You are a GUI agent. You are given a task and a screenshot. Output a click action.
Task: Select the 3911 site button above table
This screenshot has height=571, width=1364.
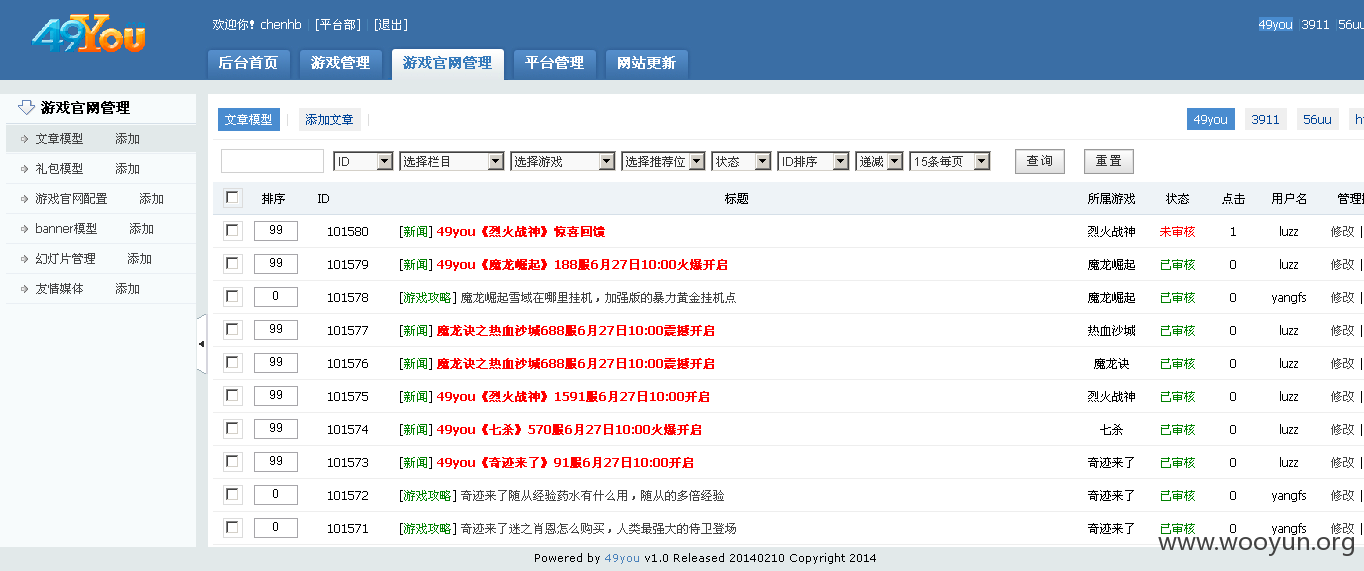pos(1266,120)
